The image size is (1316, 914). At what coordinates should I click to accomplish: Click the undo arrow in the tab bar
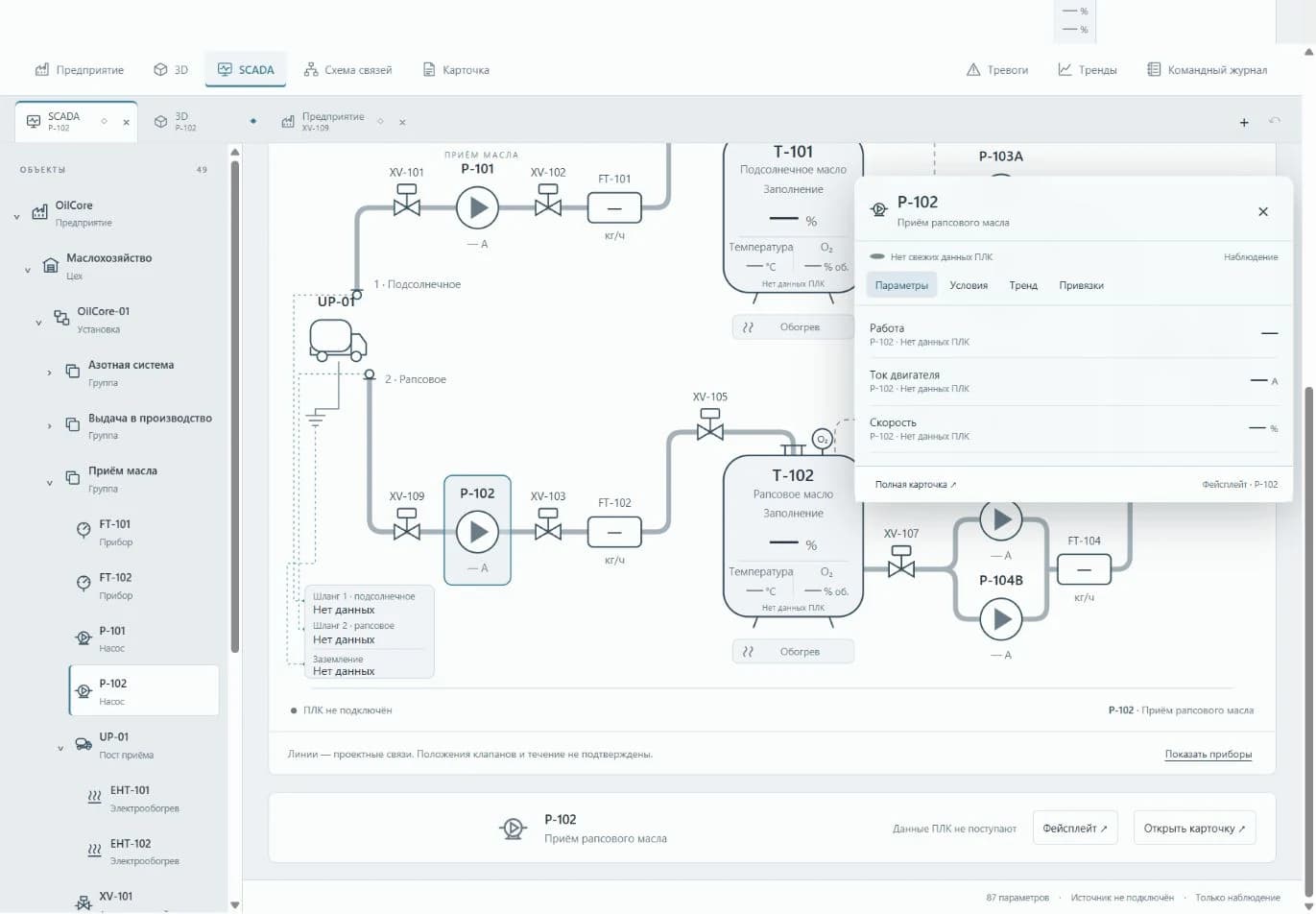(1275, 121)
